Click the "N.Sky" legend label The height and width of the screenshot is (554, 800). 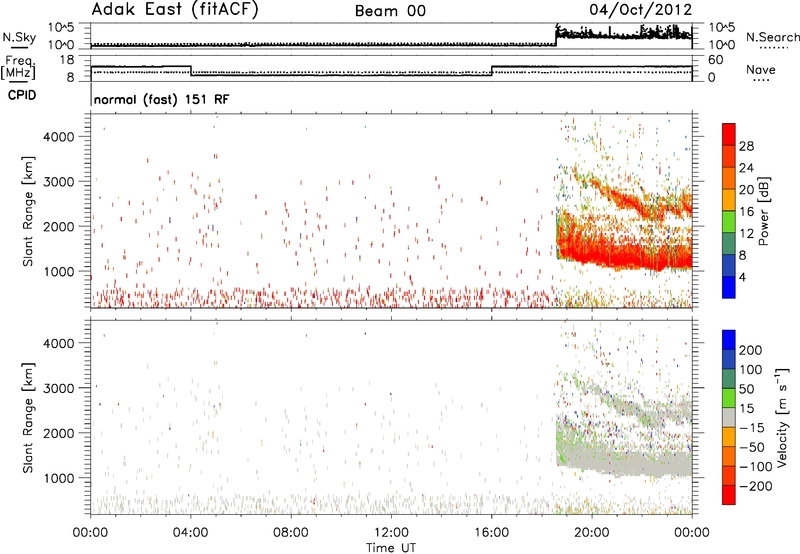(x=19, y=38)
